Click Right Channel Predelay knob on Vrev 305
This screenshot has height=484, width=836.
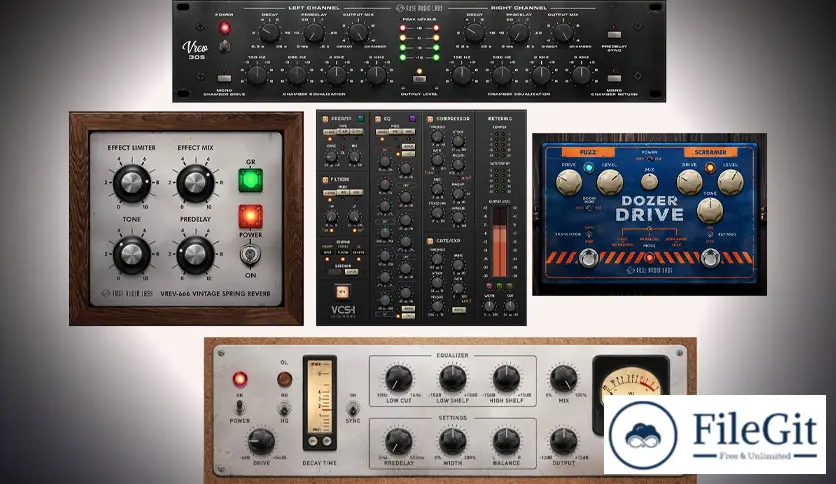pyautogui.click(x=518, y=33)
